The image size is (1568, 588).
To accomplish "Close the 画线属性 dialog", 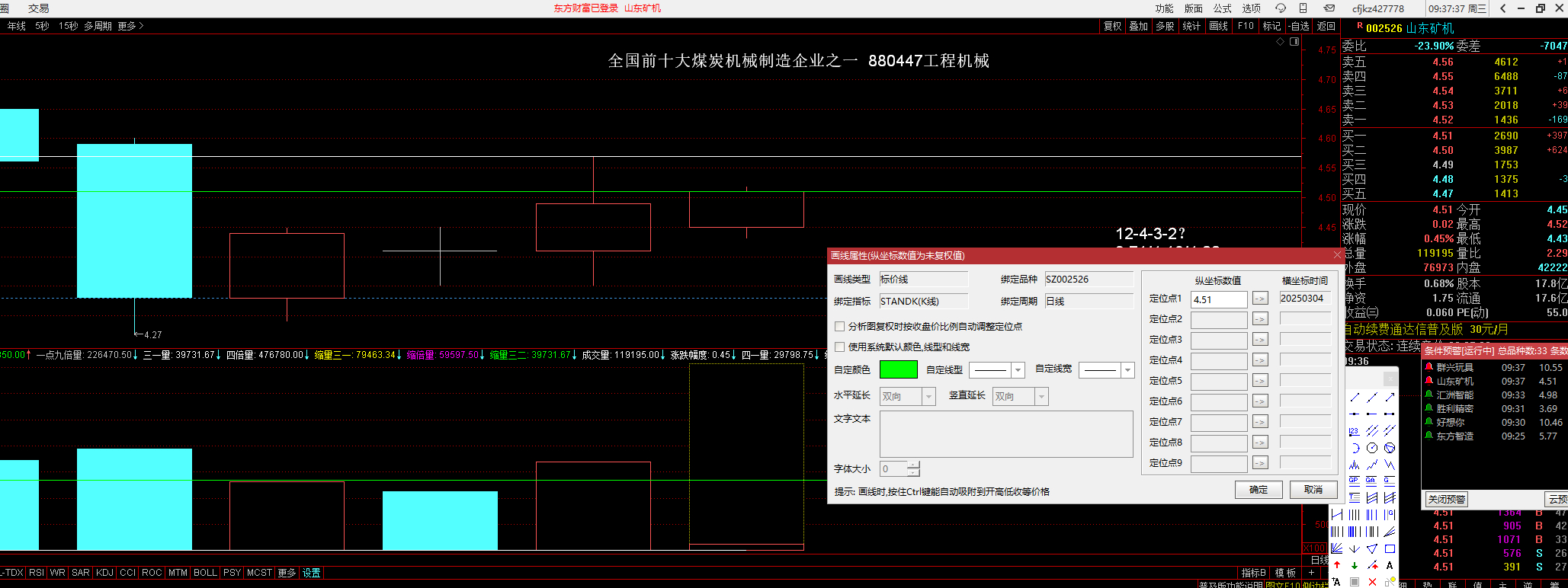I will (x=1336, y=255).
